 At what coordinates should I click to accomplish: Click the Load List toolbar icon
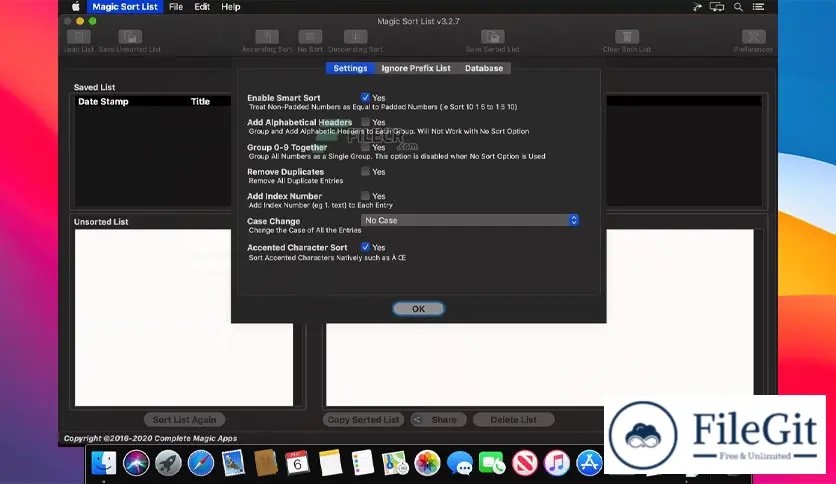(79, 37)
